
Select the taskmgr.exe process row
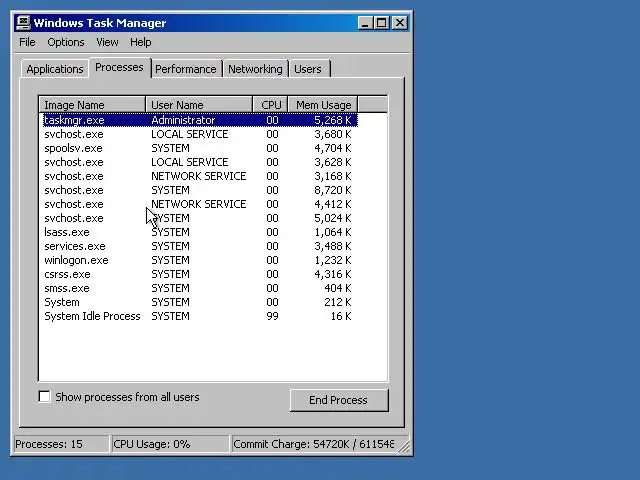point(200,120)
